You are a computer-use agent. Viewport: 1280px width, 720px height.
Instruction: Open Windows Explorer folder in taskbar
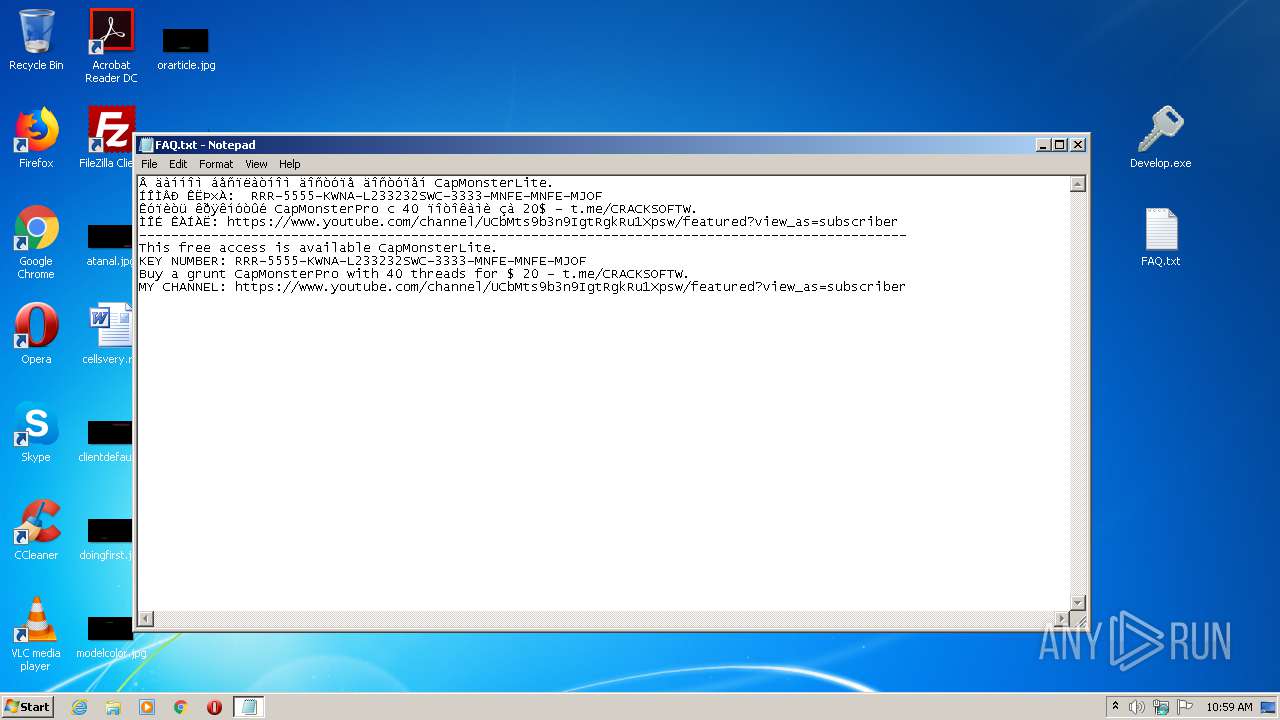click(x=113, y=707)
